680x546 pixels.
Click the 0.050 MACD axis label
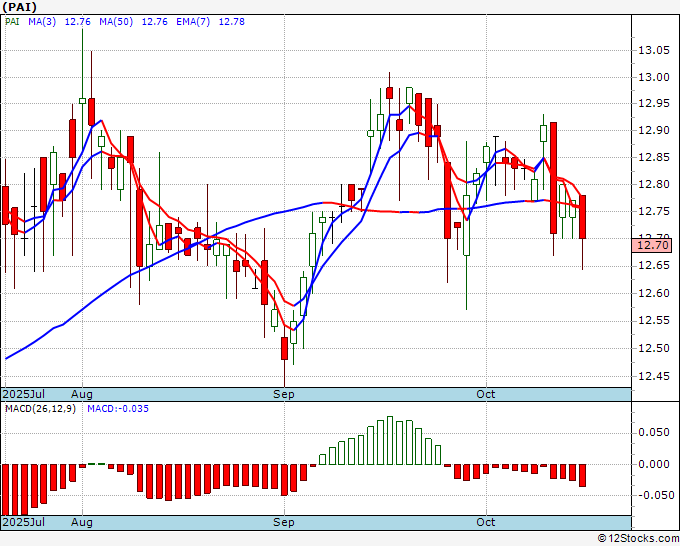click(x=654, y=432)
